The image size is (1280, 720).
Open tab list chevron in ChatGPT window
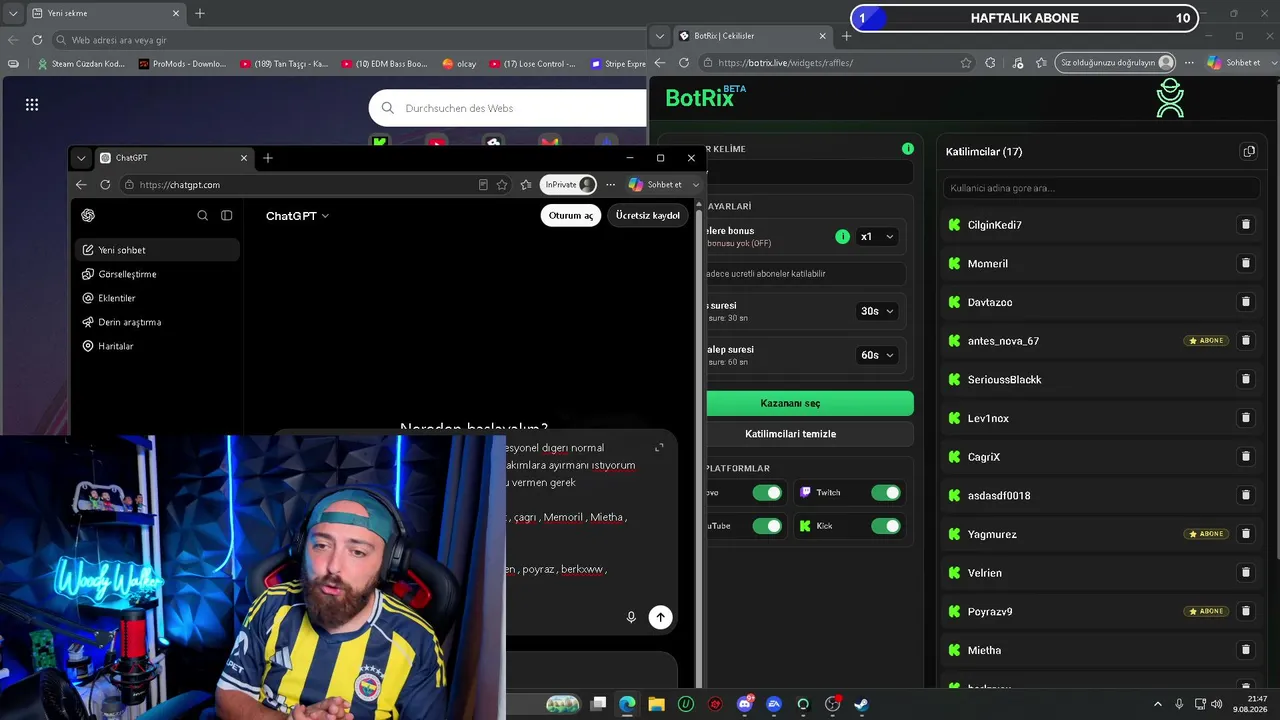tap(80, 158)
